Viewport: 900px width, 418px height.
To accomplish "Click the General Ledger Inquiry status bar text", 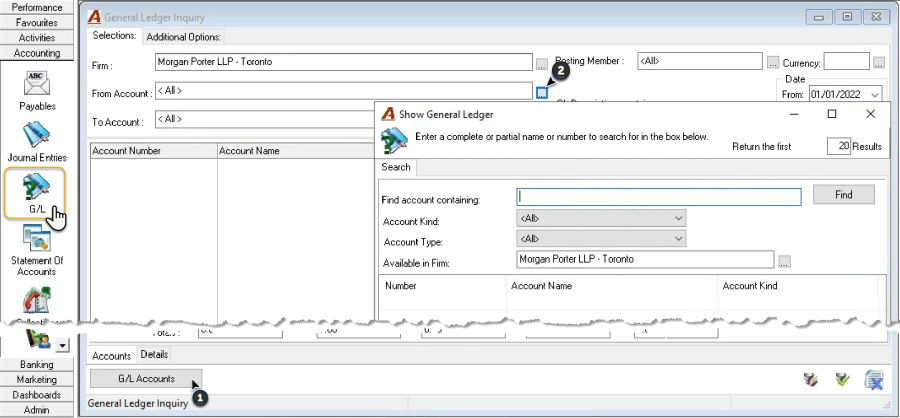I will 138,403.
